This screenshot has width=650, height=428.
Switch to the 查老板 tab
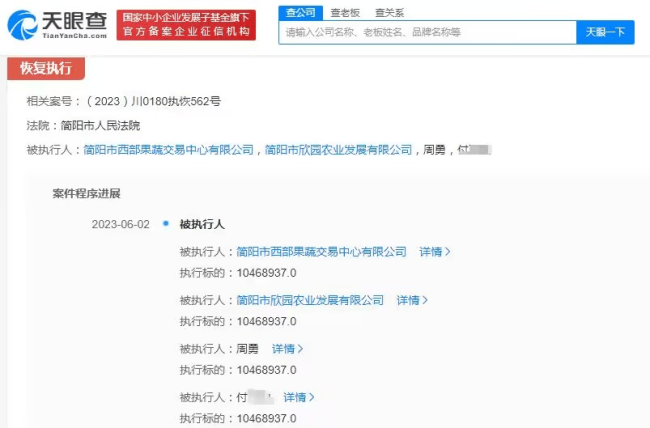345,12
